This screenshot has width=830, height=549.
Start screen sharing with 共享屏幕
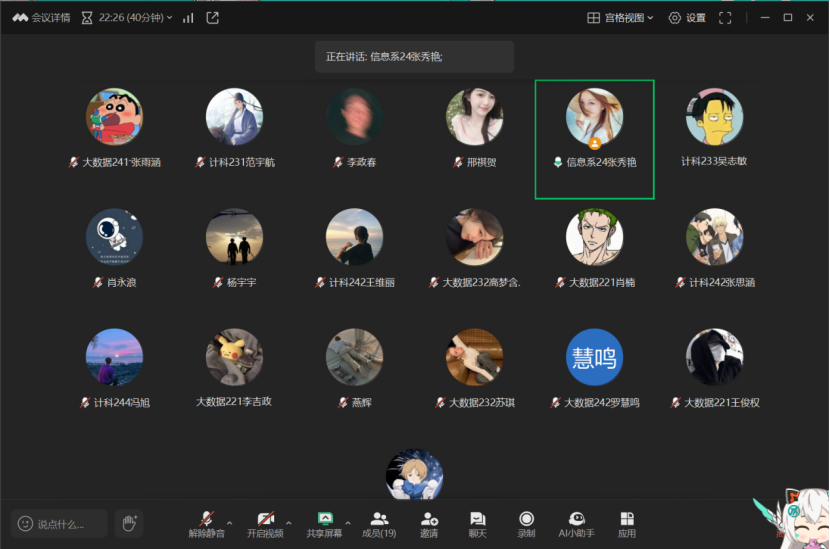pyautogui.click(x=324, y=523)
